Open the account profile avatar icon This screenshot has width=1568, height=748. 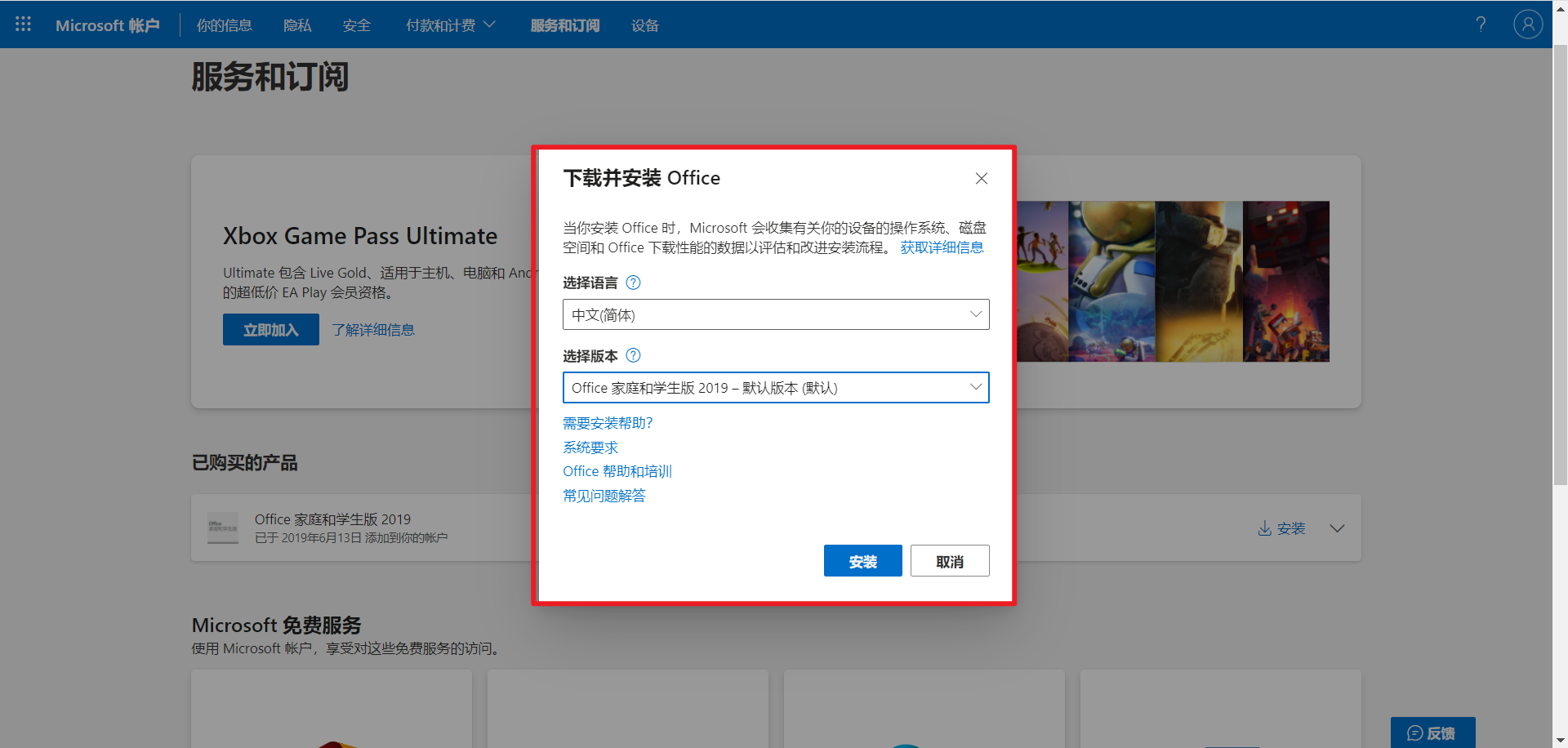(1528, 24)
